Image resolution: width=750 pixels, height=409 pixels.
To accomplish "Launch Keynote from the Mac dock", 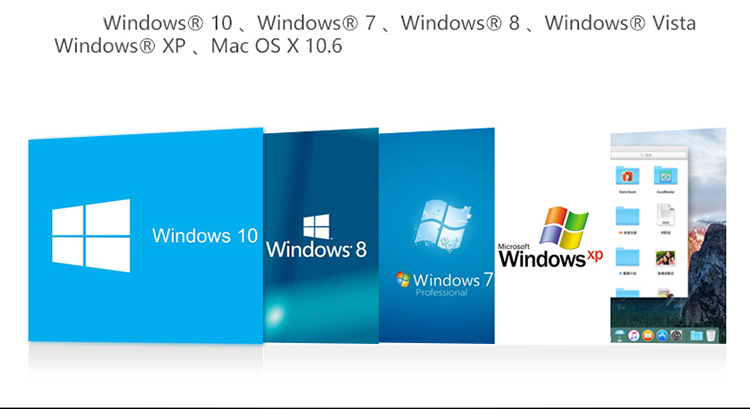I will pyautogui.click(x=619, y=335).
